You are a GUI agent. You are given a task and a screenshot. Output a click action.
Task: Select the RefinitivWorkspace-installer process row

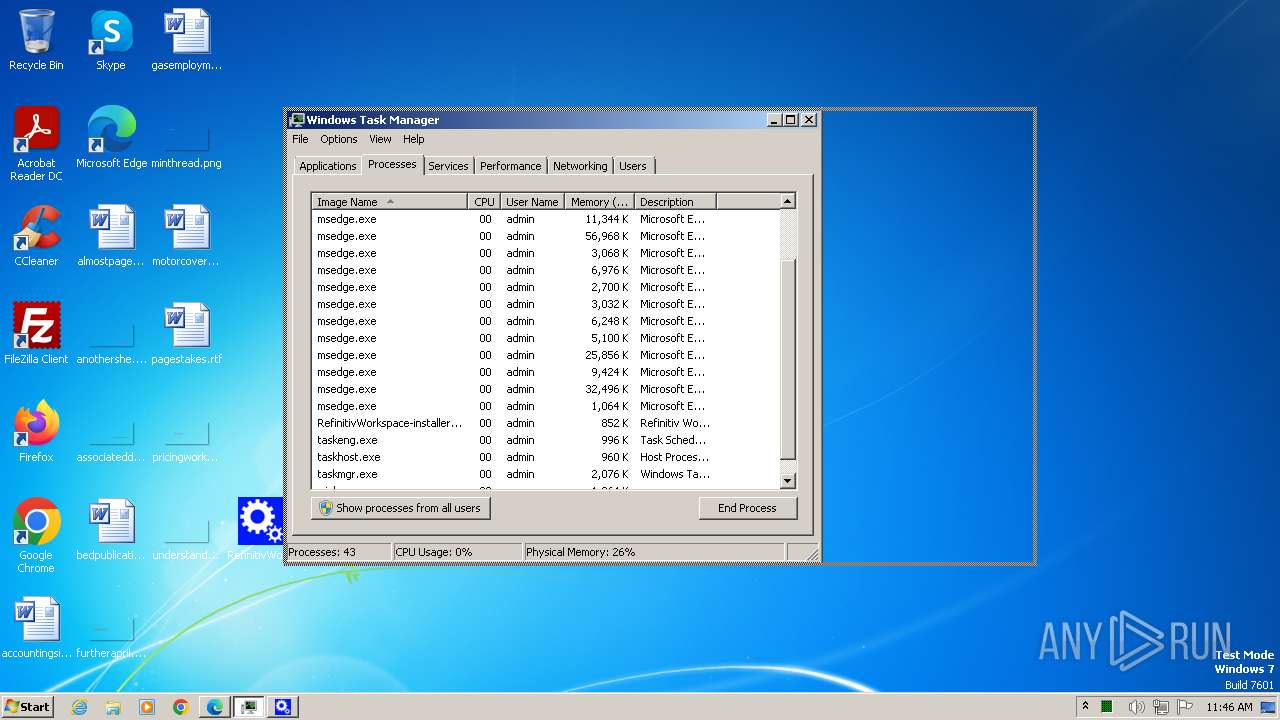point(545,423)
